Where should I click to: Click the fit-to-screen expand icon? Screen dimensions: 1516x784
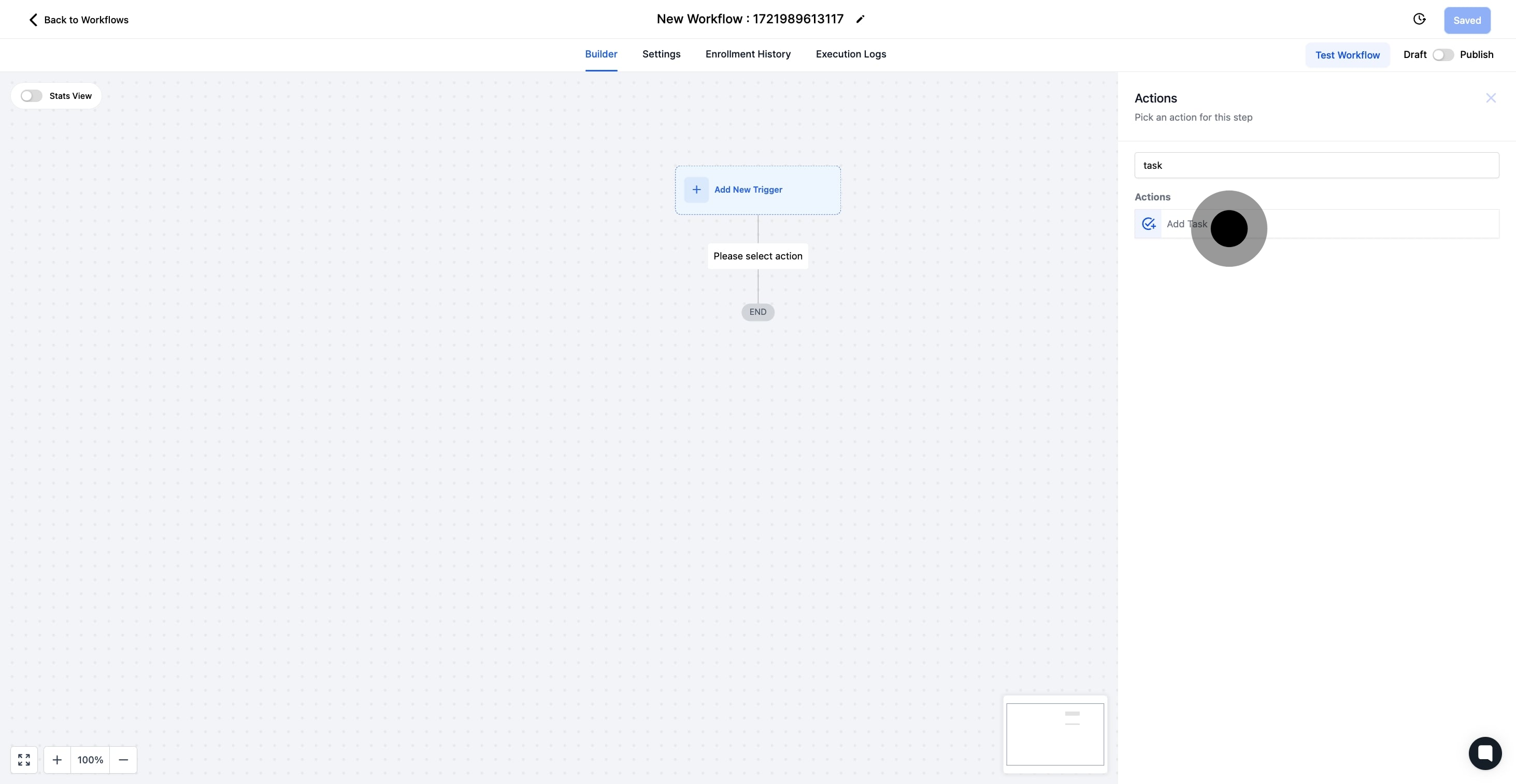(x=24, y=760)
